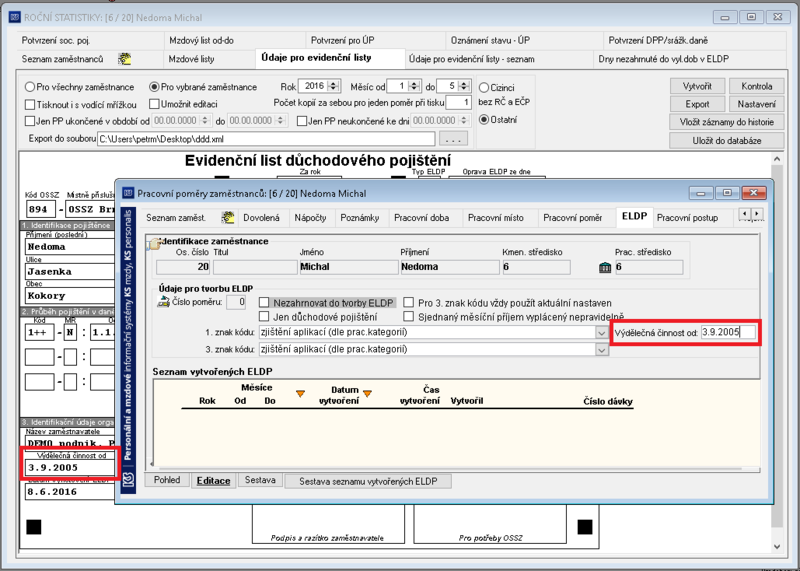Click the Export button
The image size is (800, 571).
tap(697, 104)
